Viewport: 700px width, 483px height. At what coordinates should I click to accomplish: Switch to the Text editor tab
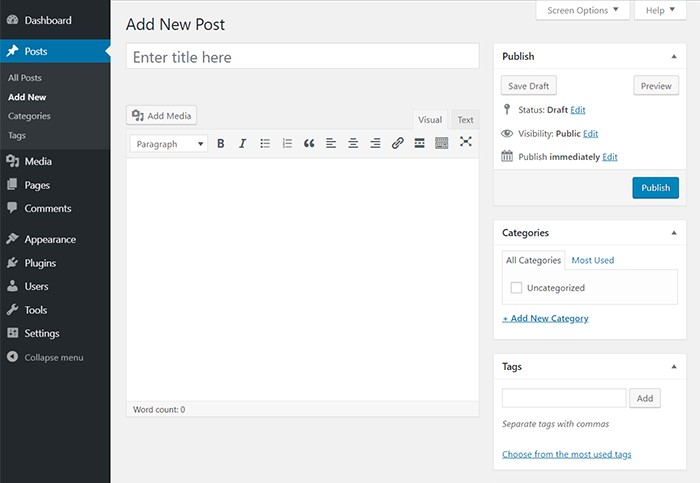pyautogui.click(x=465, y=120)
